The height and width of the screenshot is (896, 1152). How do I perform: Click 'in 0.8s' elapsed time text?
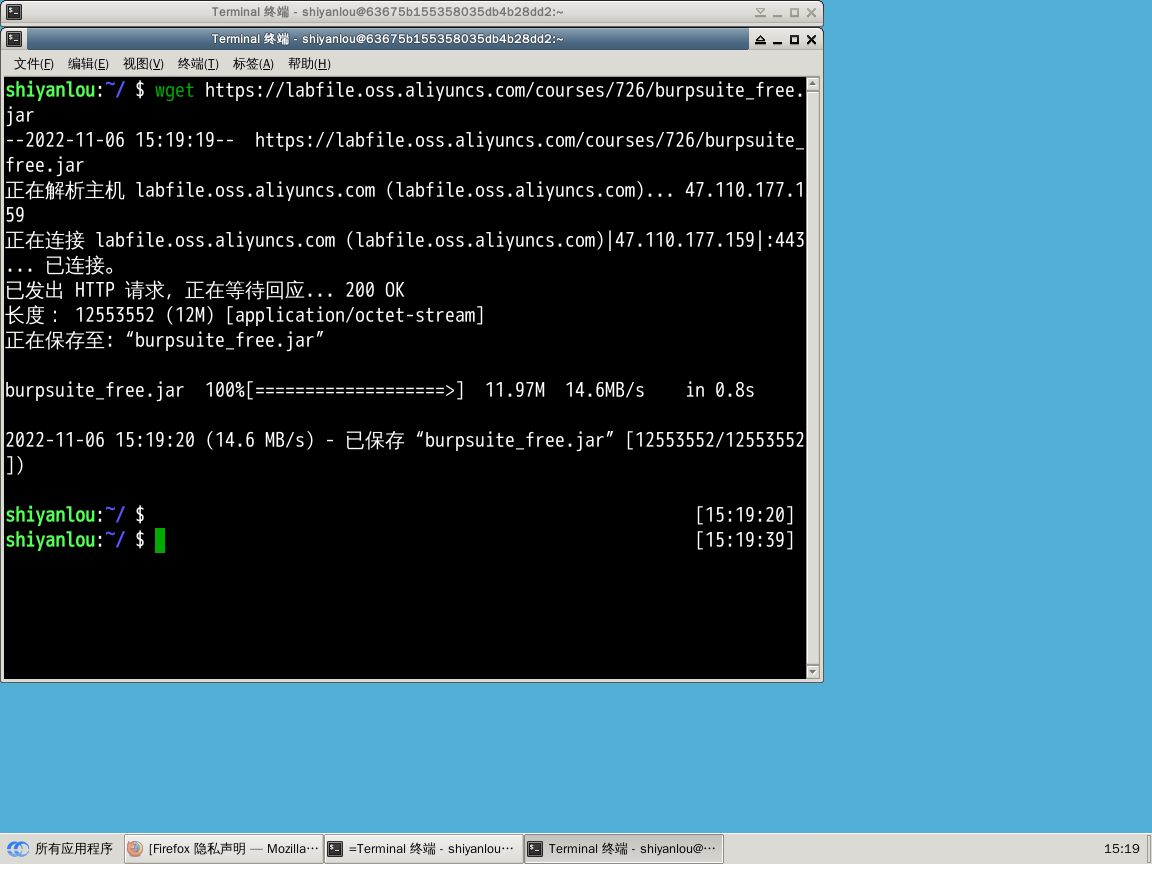[x=720, y=390]
